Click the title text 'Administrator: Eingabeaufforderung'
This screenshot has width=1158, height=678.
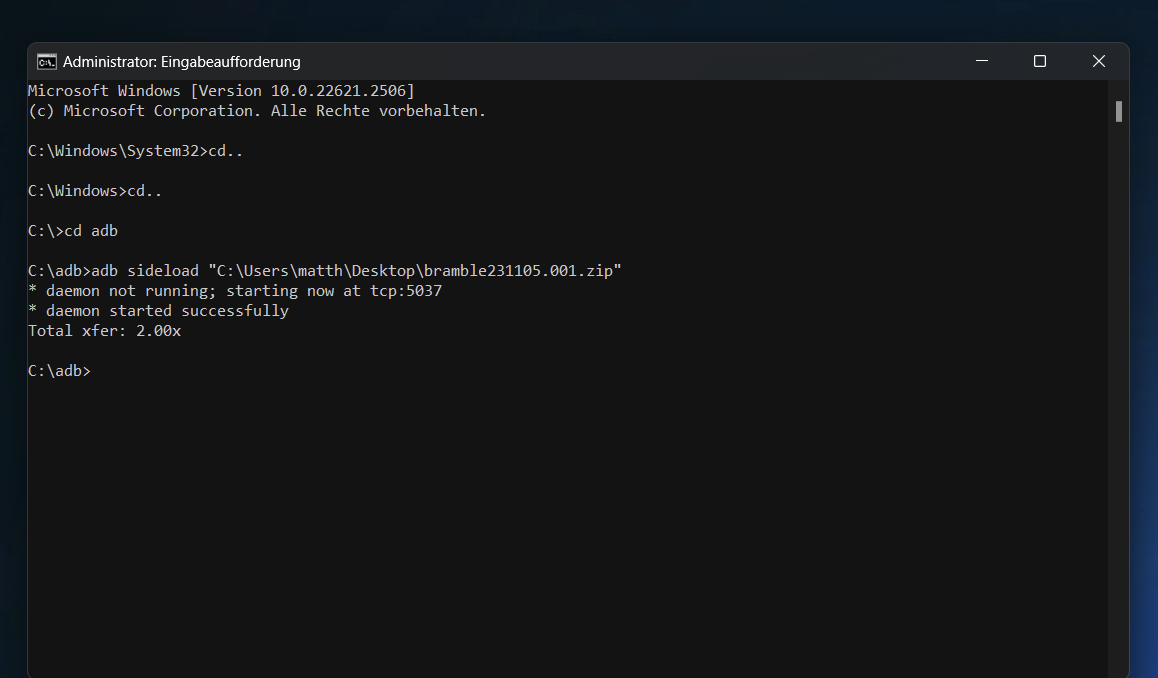181,62
